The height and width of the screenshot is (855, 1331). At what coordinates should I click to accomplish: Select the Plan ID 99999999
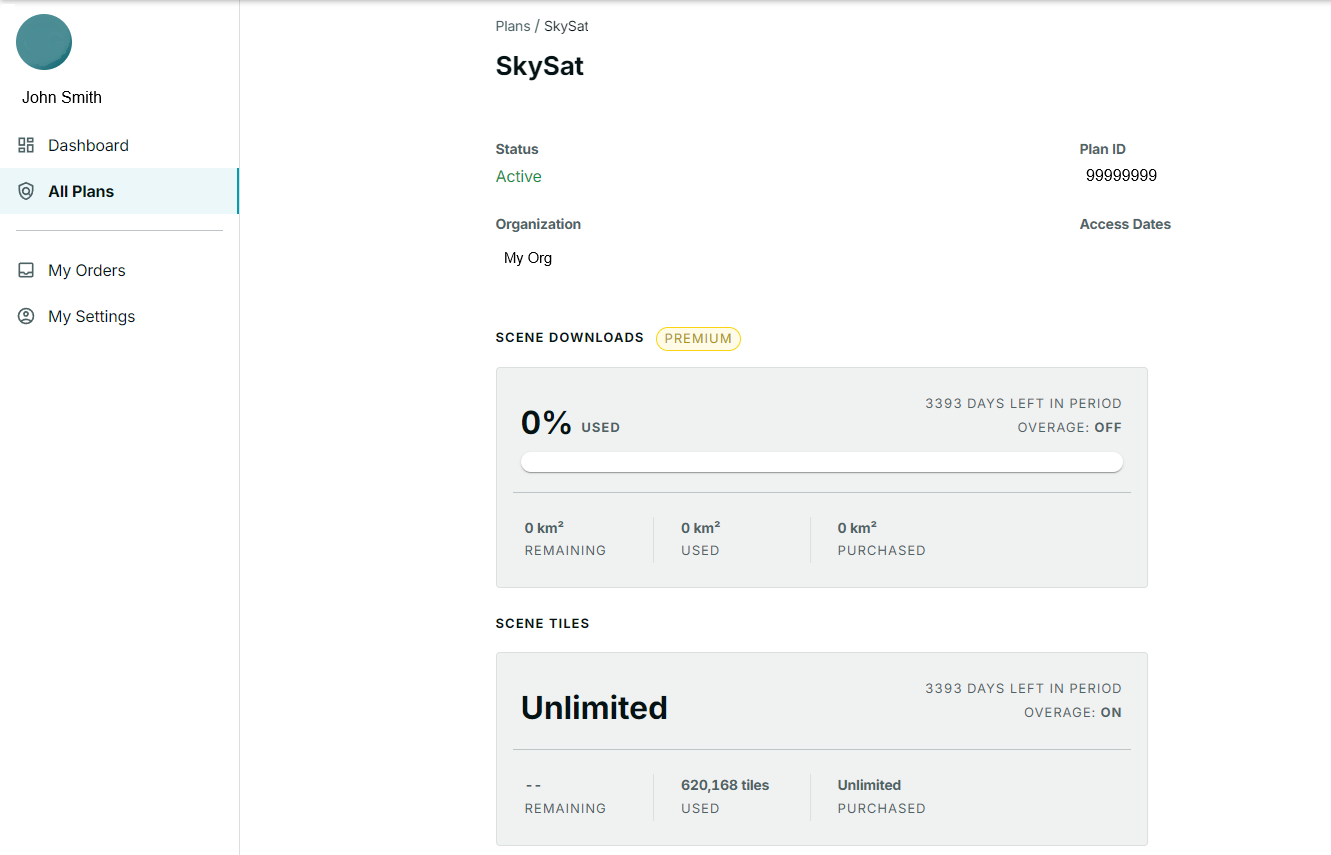[x=1121, y=176]
